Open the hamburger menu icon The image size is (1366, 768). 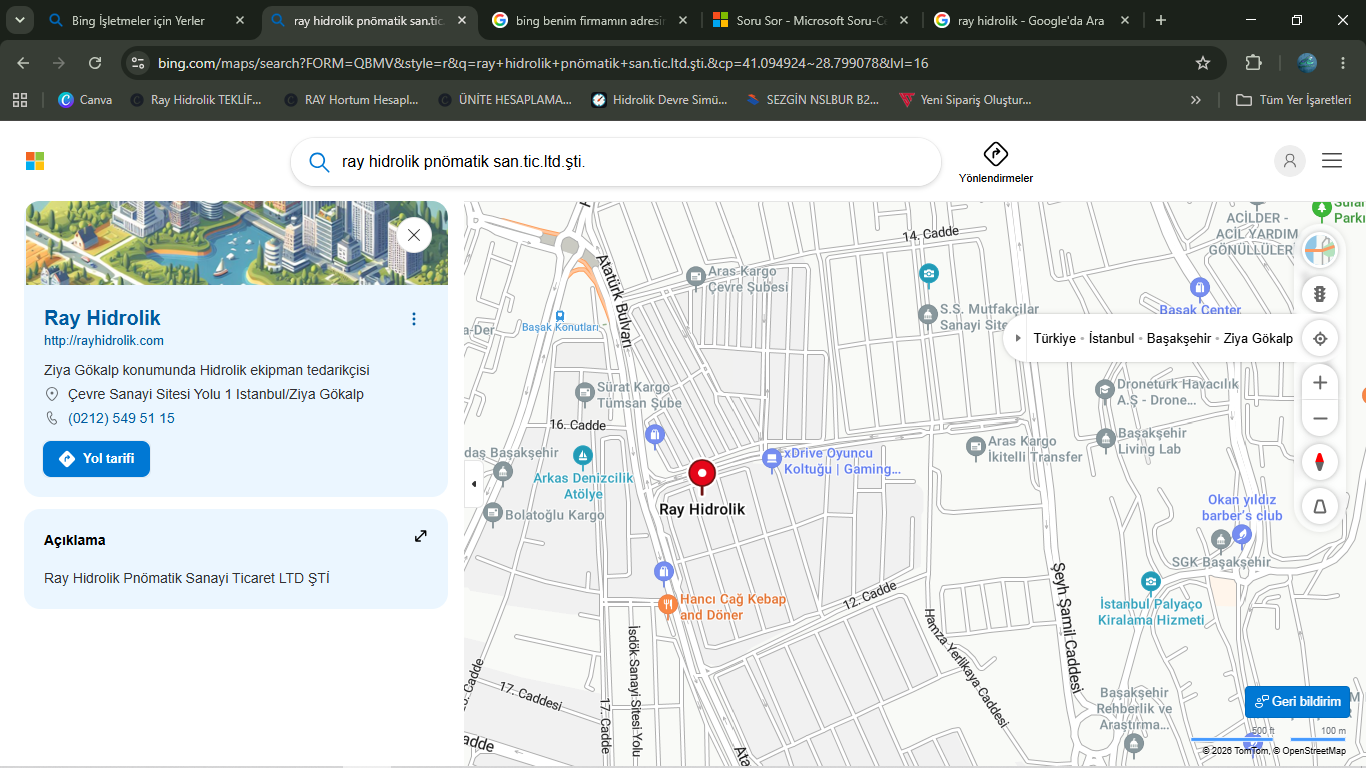(1332, 161)
